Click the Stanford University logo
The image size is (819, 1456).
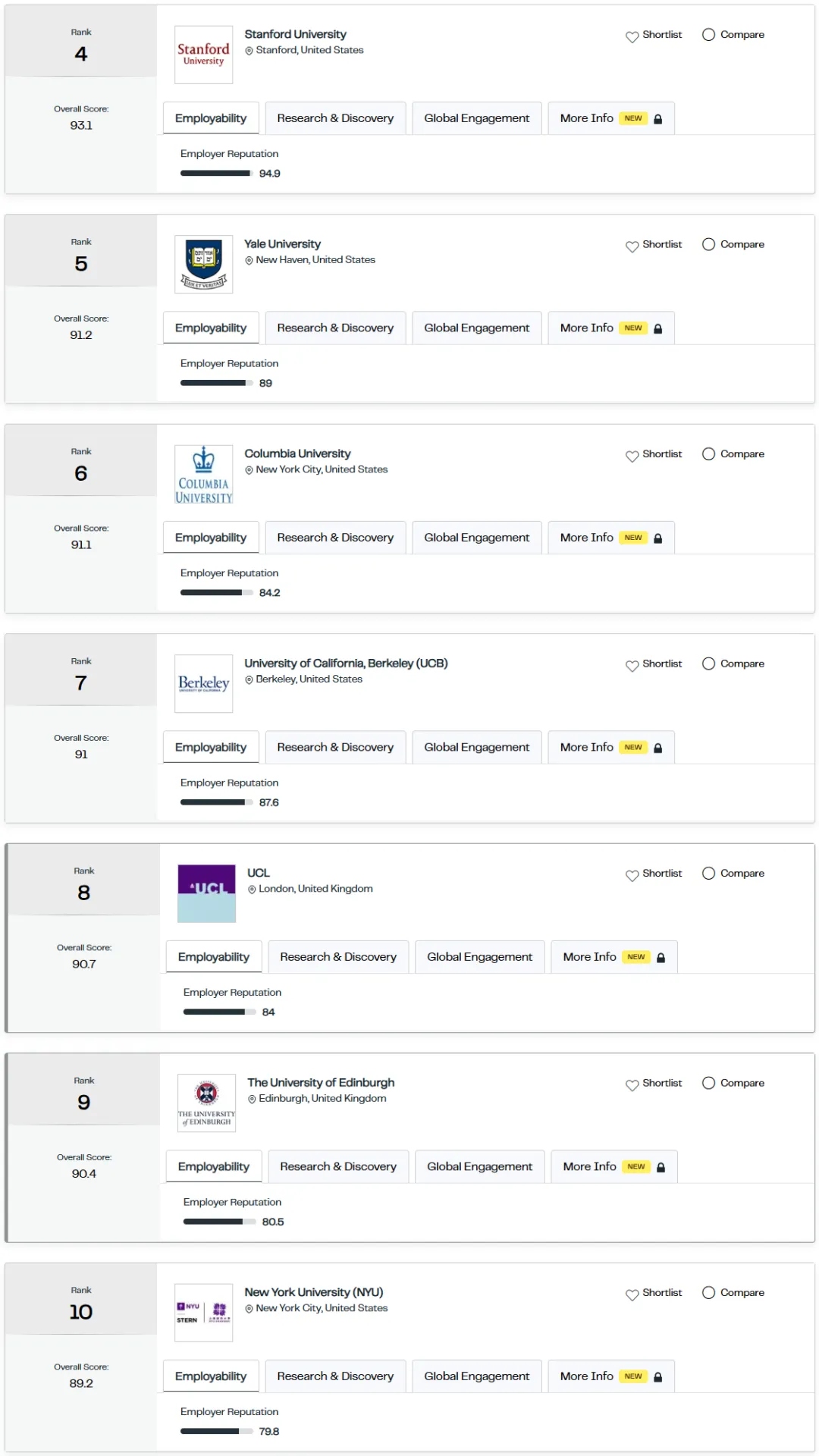click(x=203, y=55)
